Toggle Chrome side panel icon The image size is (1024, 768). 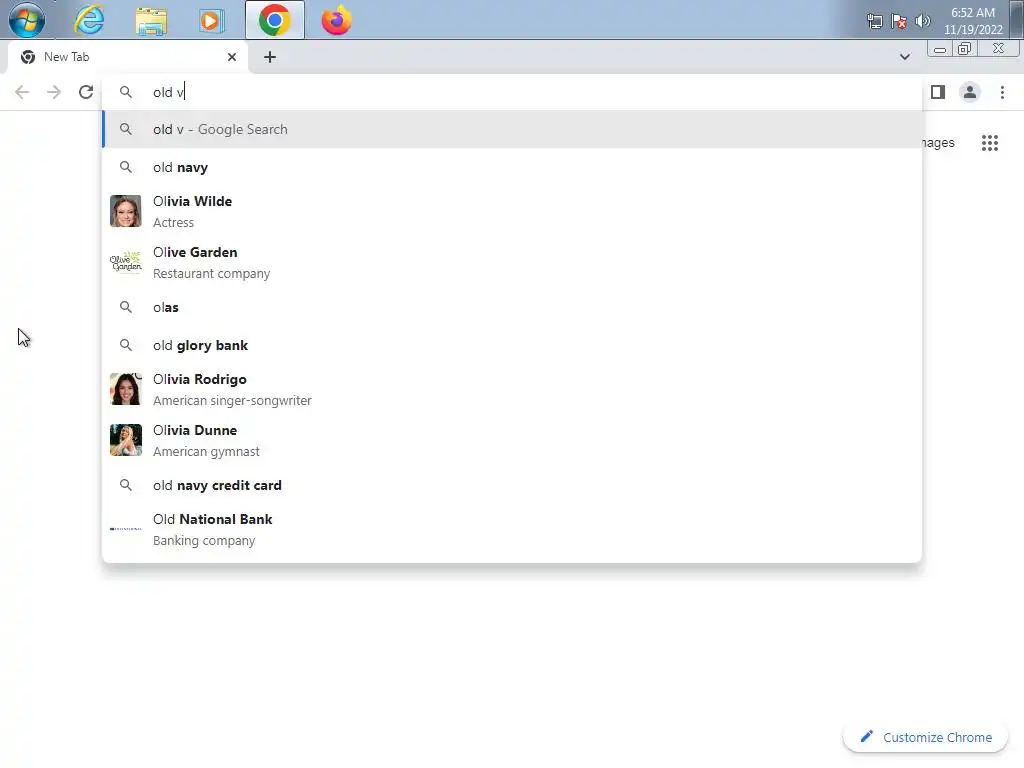click(938, 92)
